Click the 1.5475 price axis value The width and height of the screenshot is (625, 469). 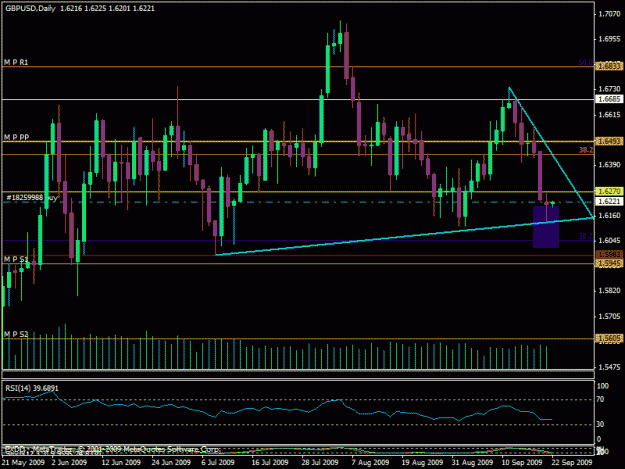click(609, 367)
